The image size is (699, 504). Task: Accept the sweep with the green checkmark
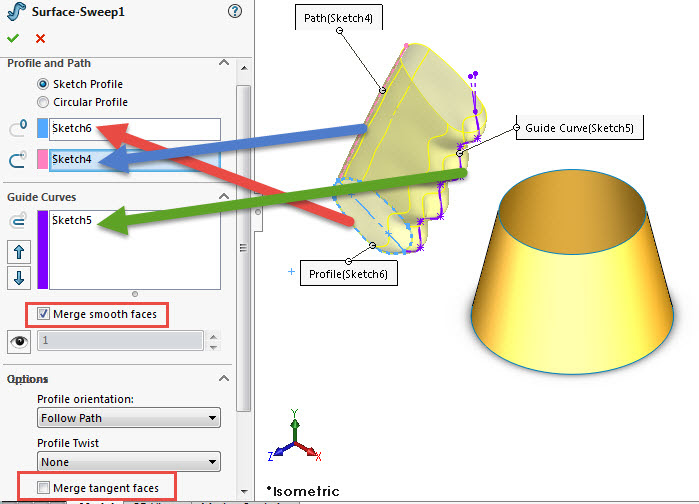13,38
